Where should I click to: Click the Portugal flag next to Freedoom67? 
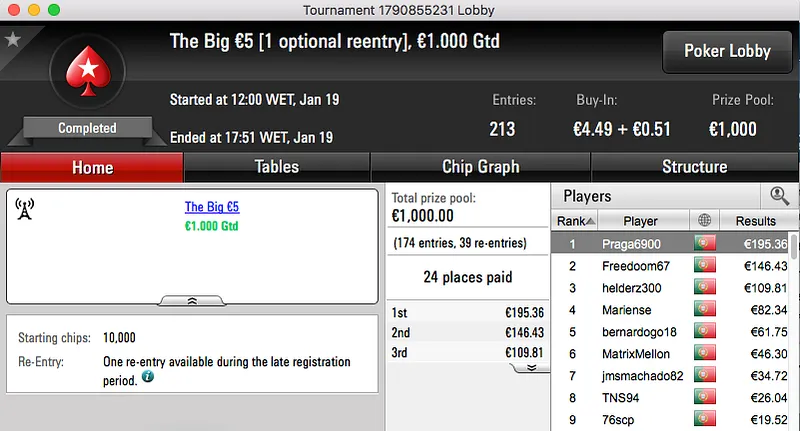click(x=704, y=266)
